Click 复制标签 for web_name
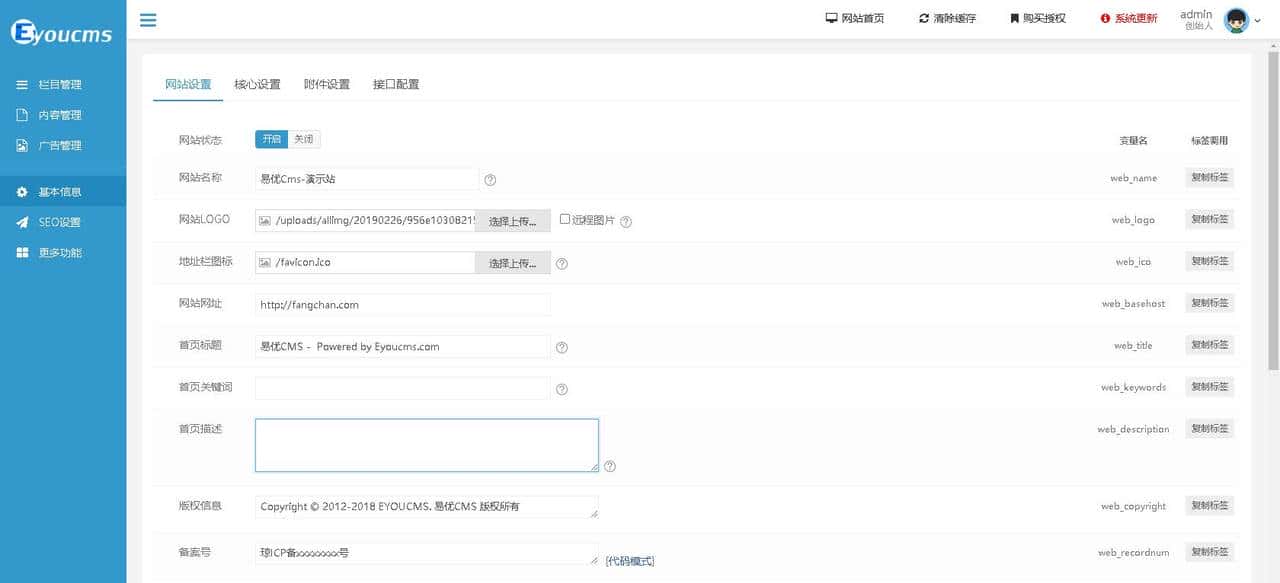 (x=1209, y=177)
